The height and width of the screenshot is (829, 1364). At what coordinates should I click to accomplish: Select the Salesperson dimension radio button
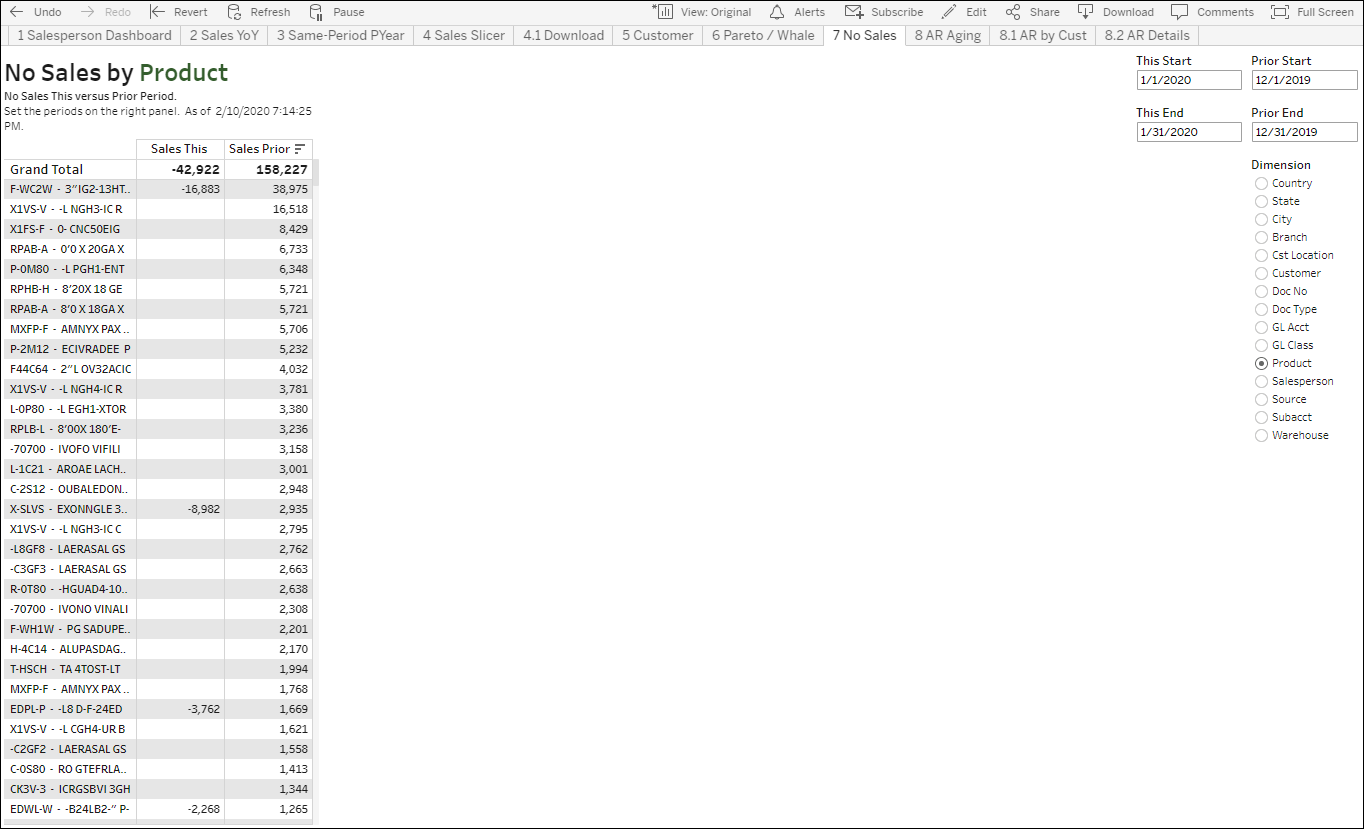[1261, 381]
